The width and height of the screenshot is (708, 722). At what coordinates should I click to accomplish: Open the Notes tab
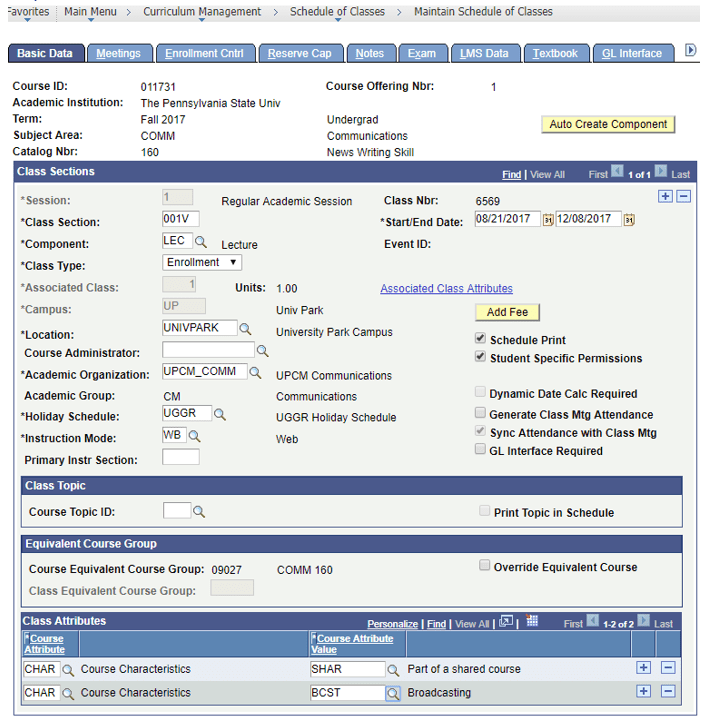(370, 53)
